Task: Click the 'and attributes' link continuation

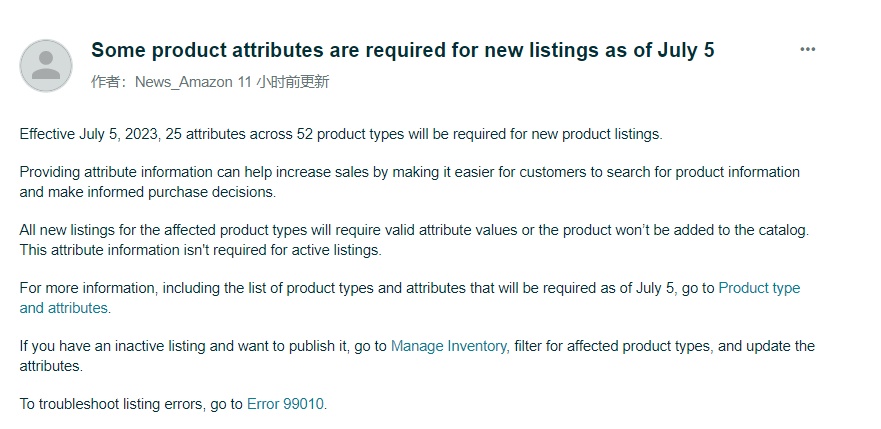Action: point(63,308)
